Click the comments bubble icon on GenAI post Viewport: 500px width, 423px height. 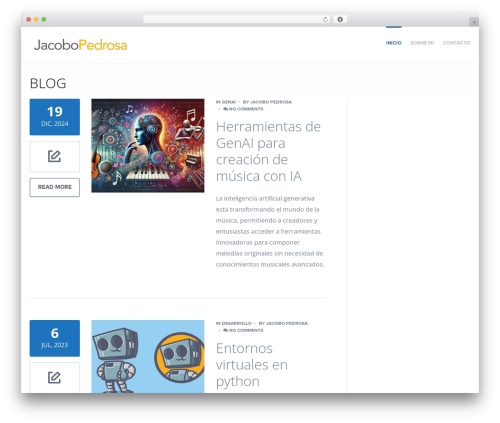225,109
